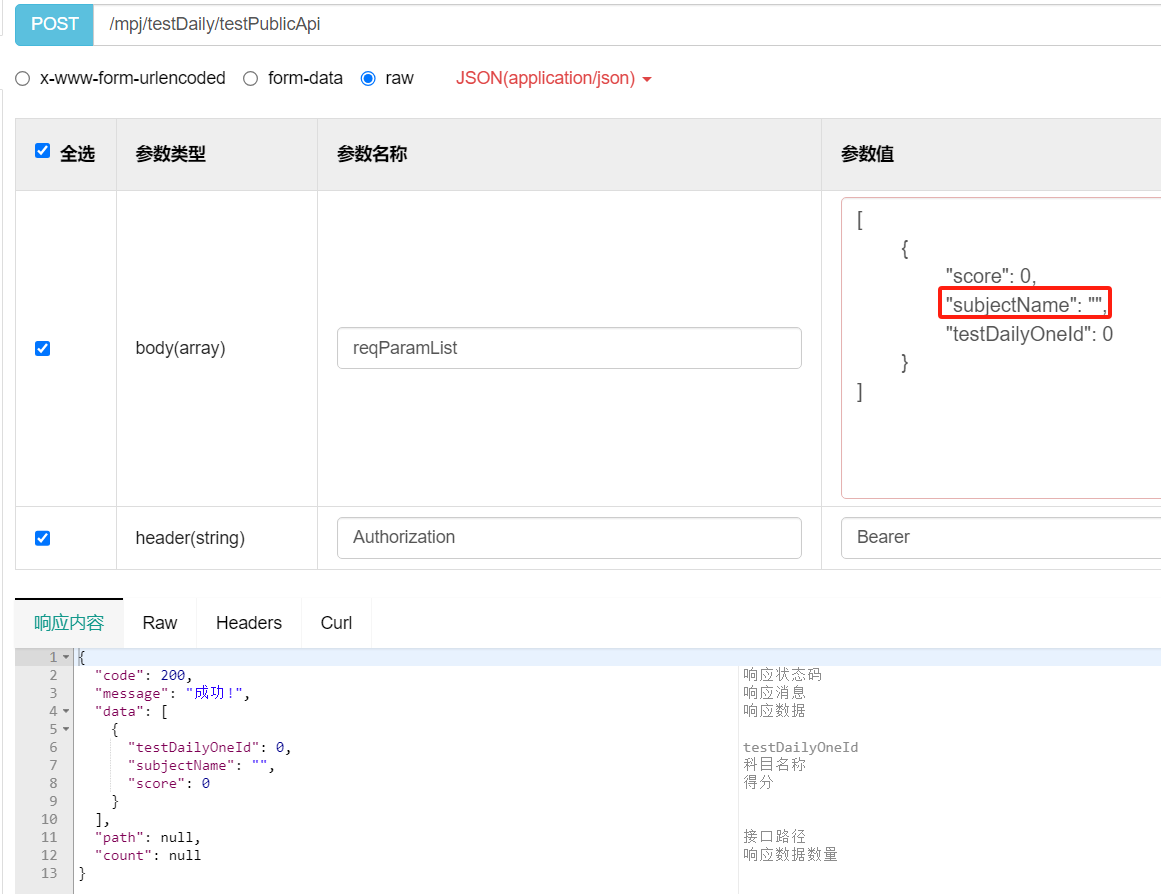Open the Headers response tab
The width and height of the screenshot is (1161, 894).
click(248, 622)
